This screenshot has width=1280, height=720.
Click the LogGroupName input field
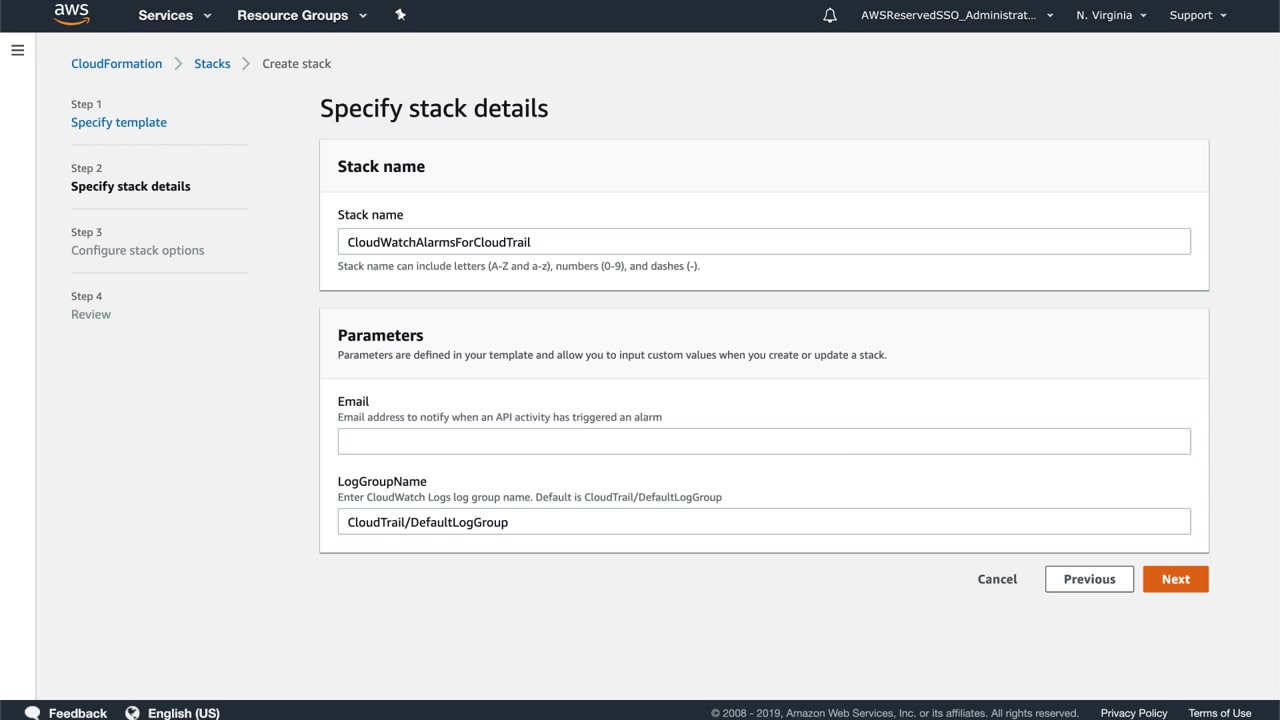click(x=763, y=522)
